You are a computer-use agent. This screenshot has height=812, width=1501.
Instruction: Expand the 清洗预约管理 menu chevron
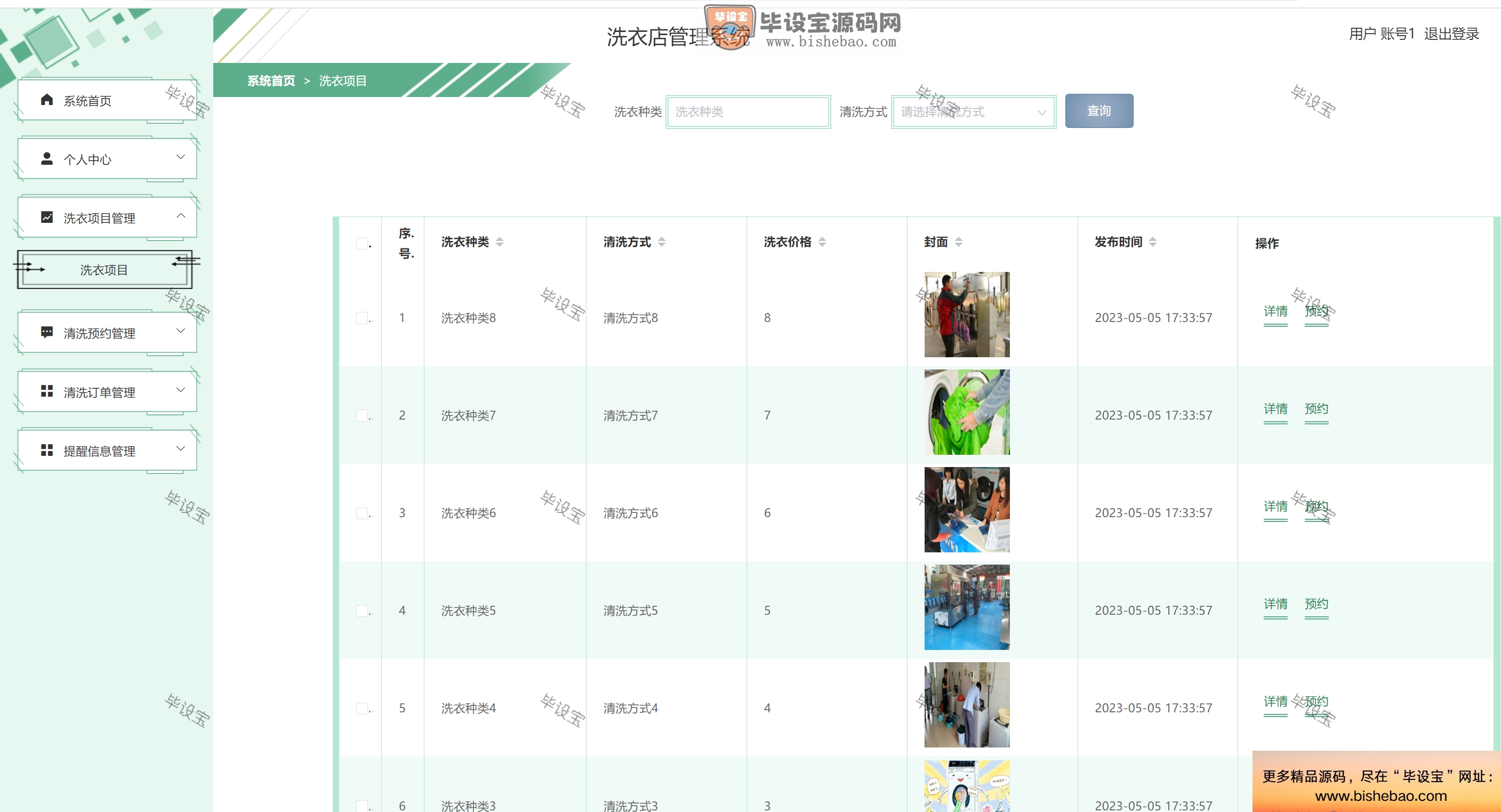(x=181, y=330)
